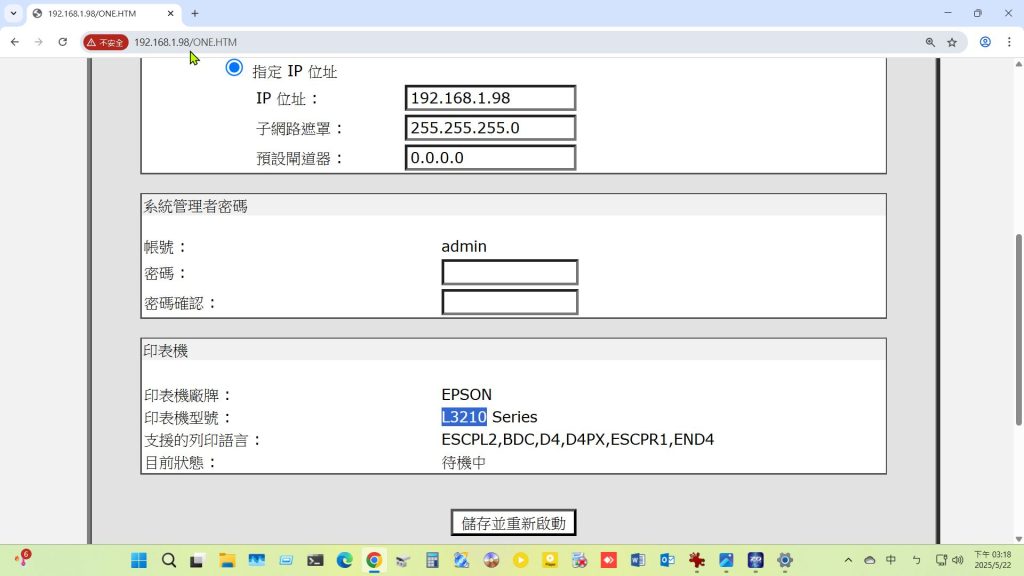Viewport: 1024px width, 576px height.
Task: Click the IP 位址 input field
Action: (490, 98)
